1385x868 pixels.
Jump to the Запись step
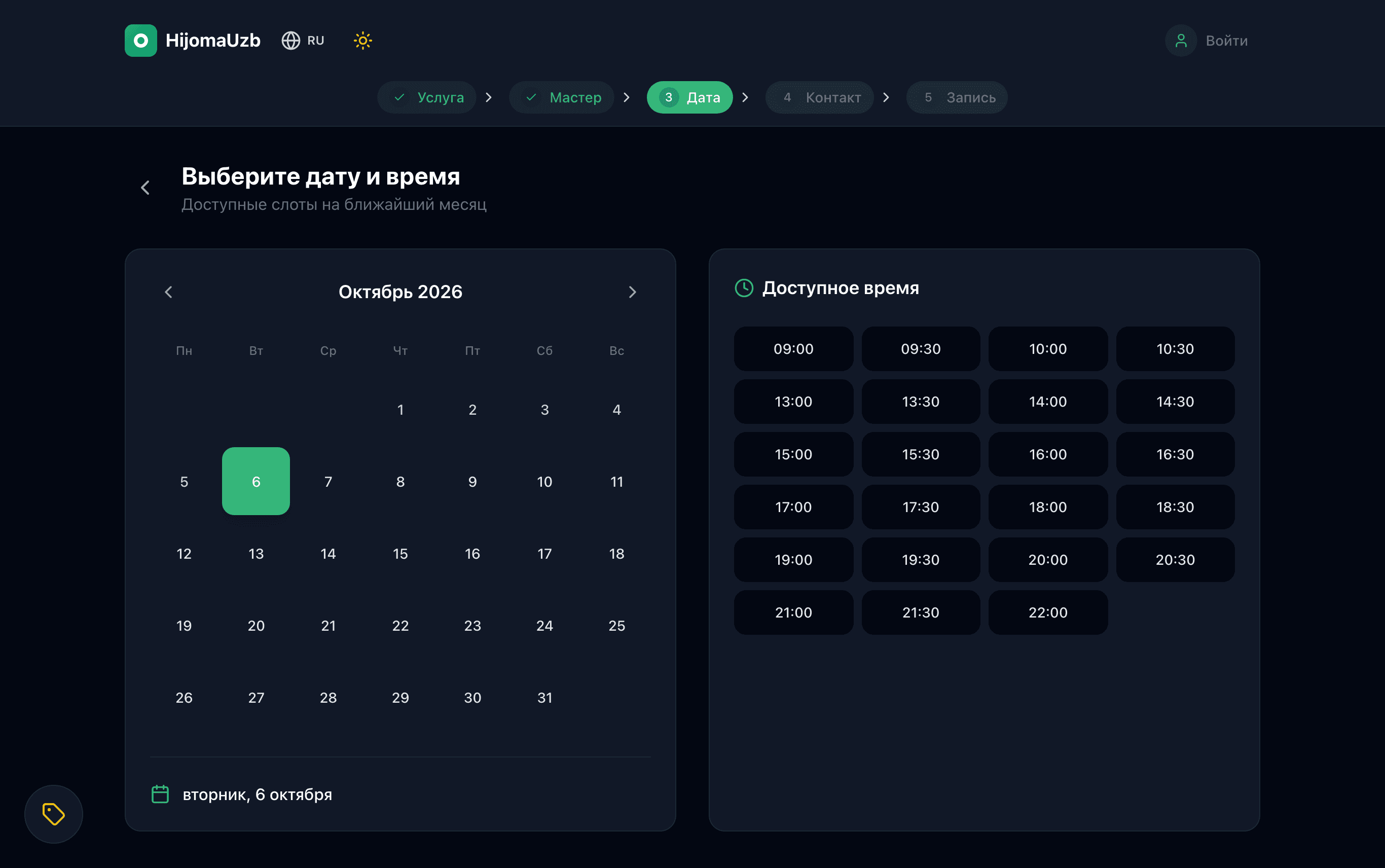[957, 97]
